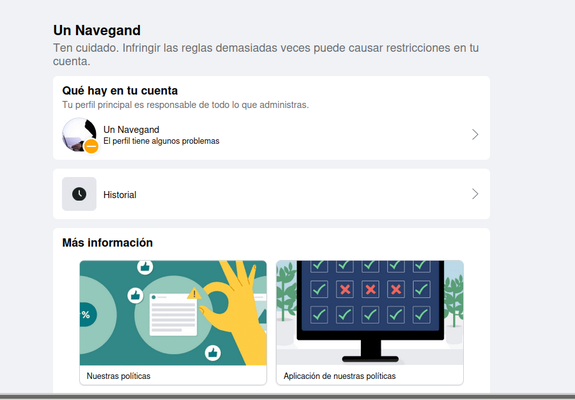The width and height of the screenshot is (575, 400).
Task: Click the 'Qué hay en tu cuenta' heading
Action: coord(120,91)
